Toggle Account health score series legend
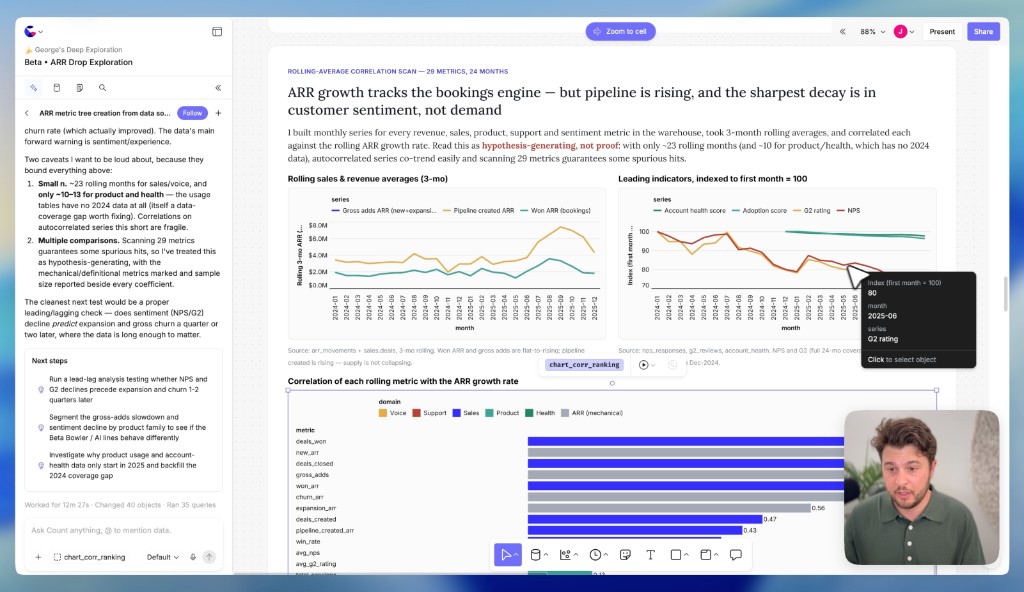1024x592 pixels. (x=689, y=210)
